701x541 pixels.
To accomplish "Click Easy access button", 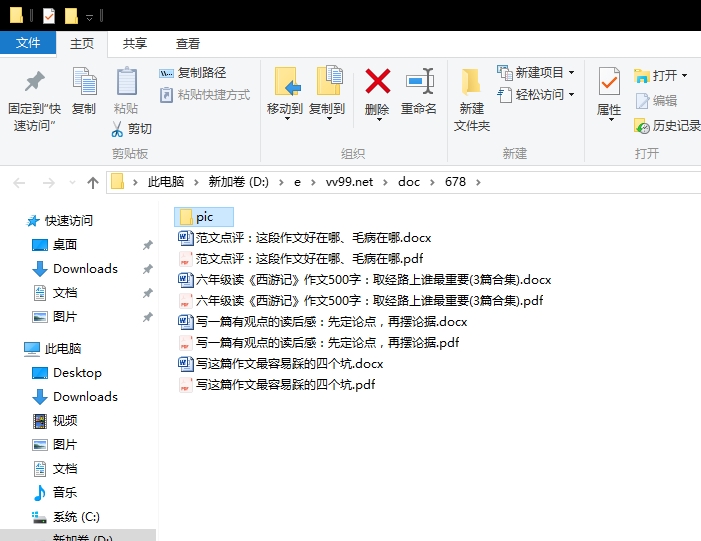I will (x=536, y=95).
